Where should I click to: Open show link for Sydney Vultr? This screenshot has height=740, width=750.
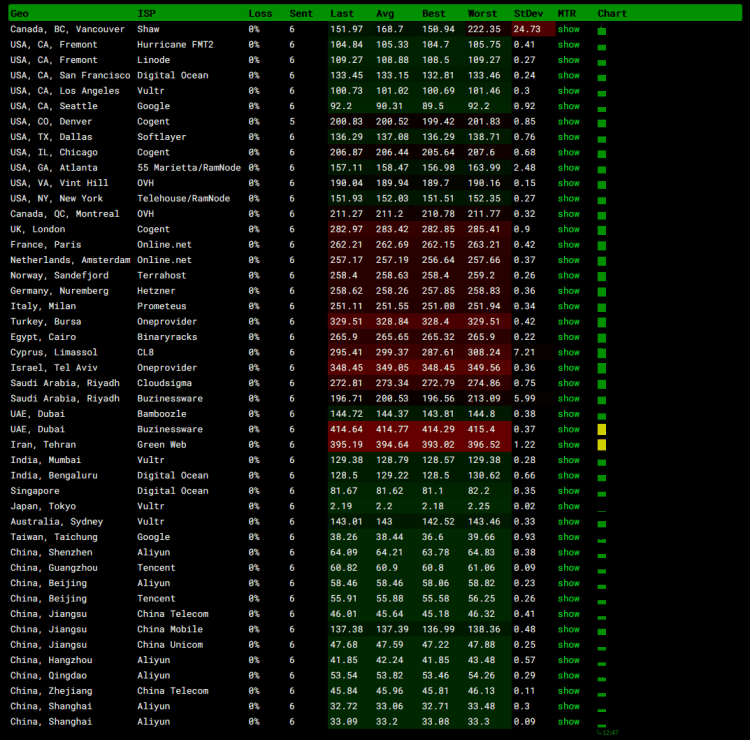pos(568,521)
